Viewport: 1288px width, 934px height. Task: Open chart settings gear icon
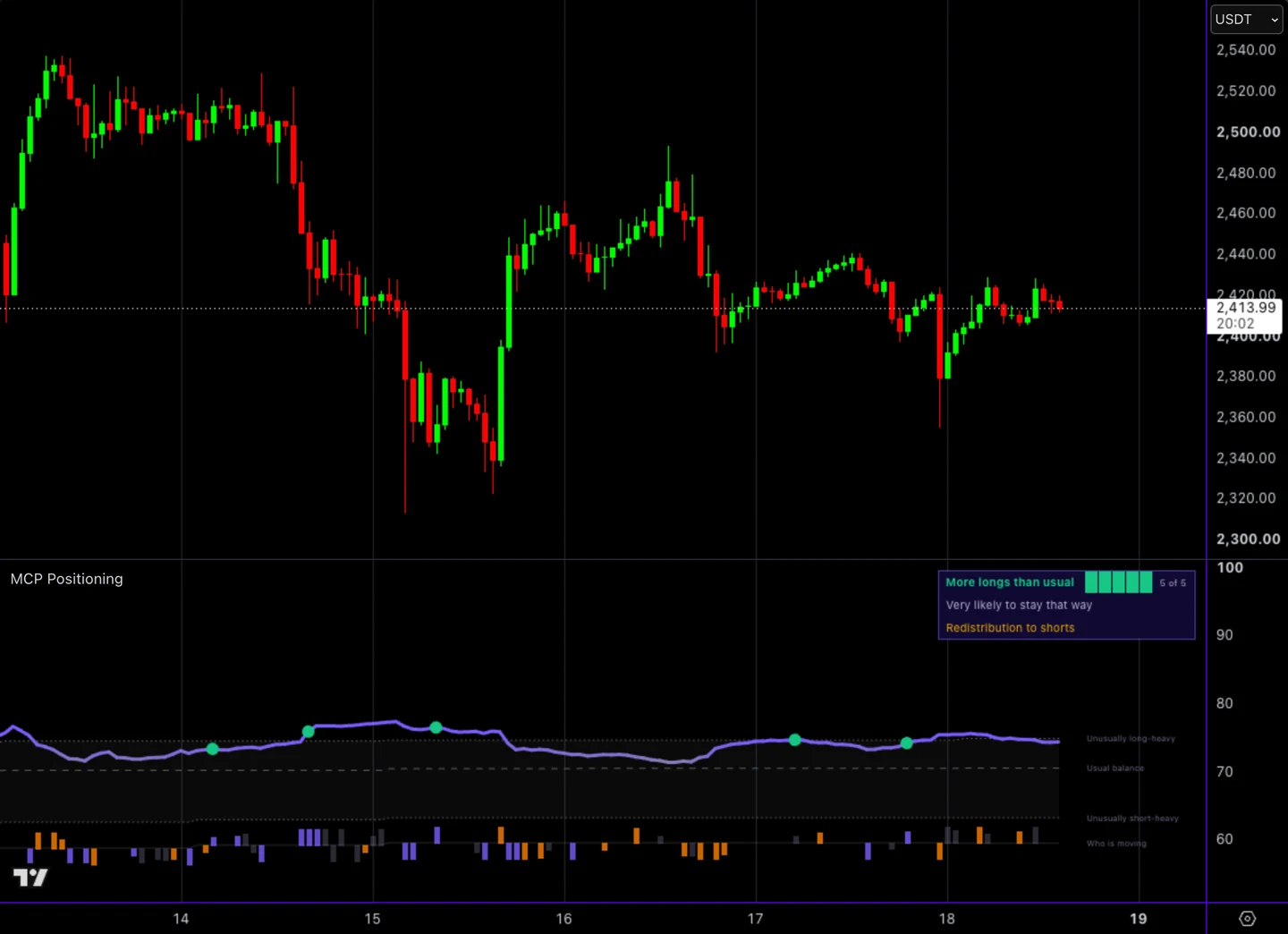(x=1248, y=919)
